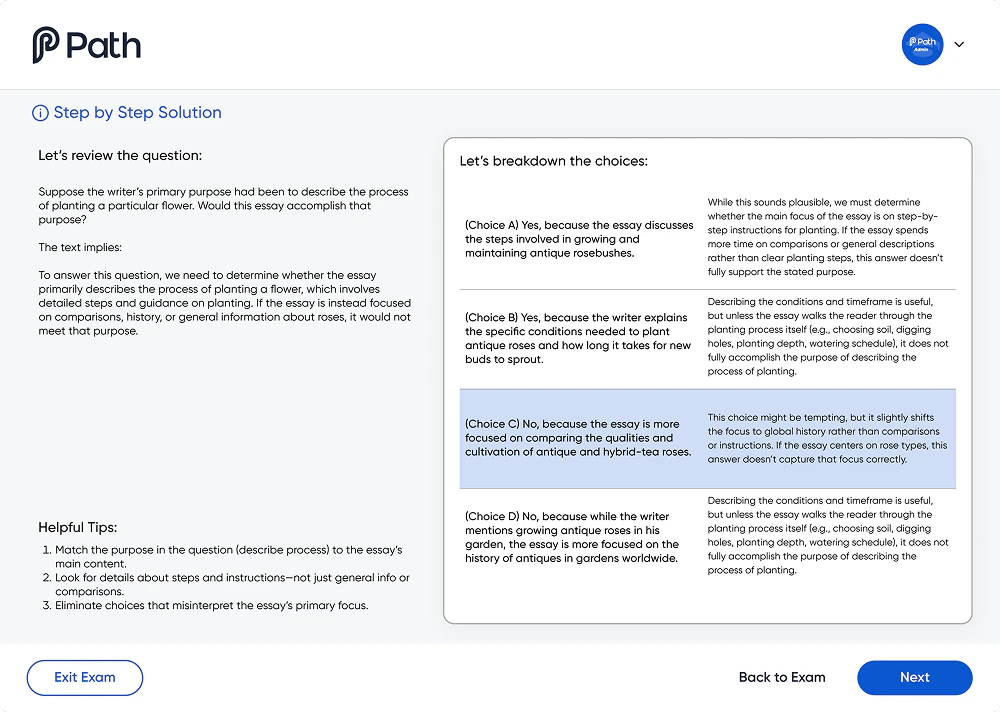This screenshot has width=1000, height=712.
Task: Click highlighted Choice C answer text
Action: coord(577,438)
